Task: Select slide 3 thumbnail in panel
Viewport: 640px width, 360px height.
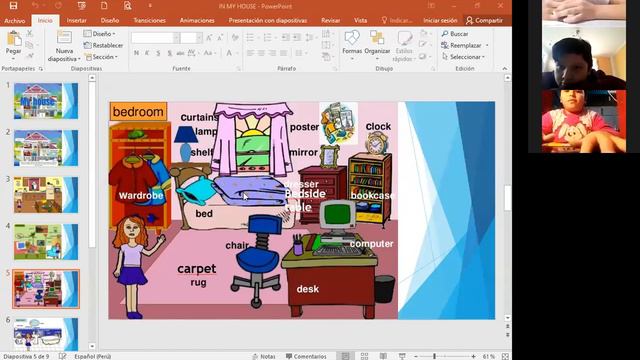Action: 46,195
